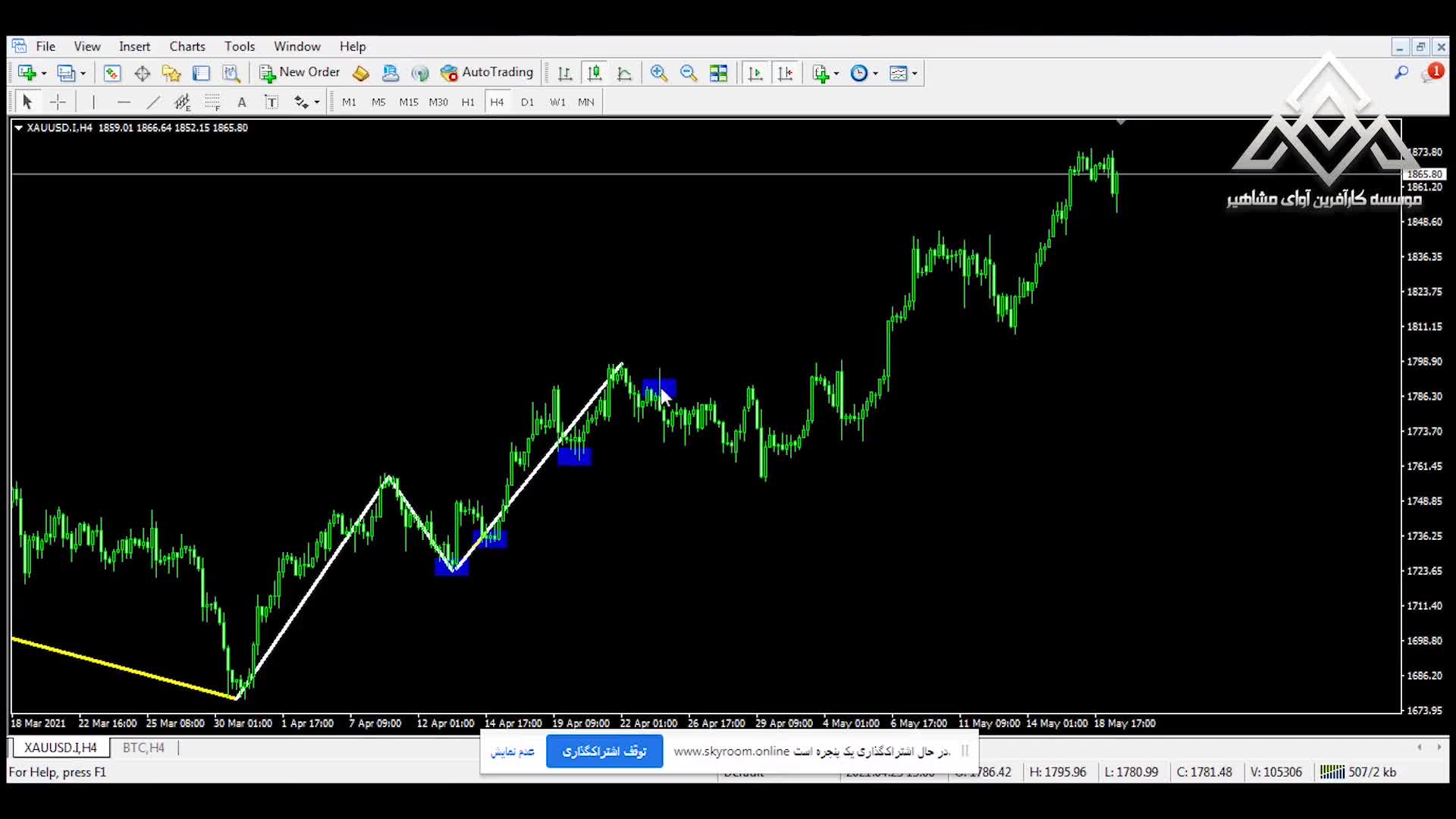Image resolution: width=1456 pixels, height=819 pixels.
Task: Select the Fibonacci retracement tool
Action: click(x=212, y=102)
